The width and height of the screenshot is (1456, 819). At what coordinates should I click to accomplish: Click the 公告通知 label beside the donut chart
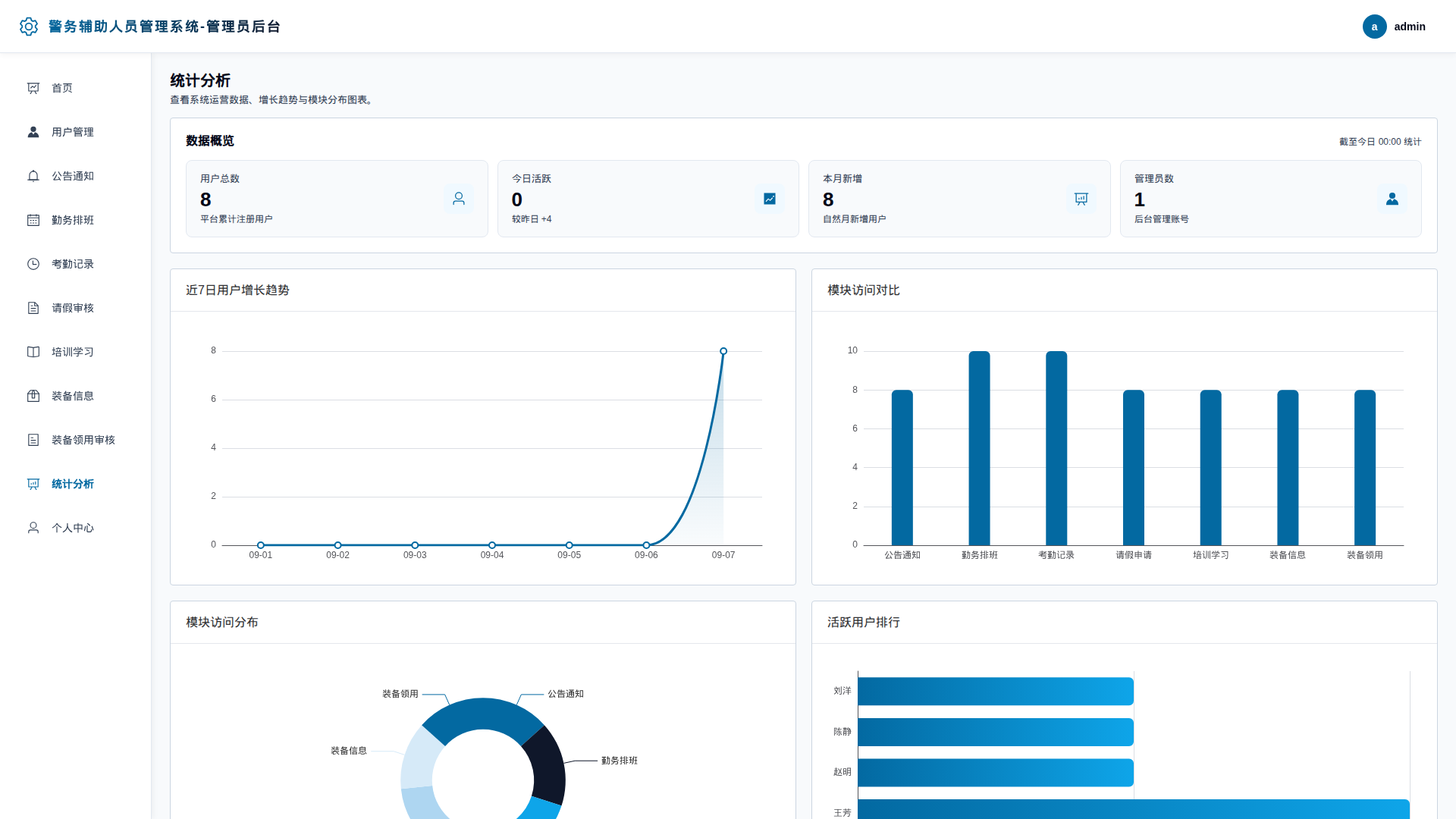pos(566,694)
